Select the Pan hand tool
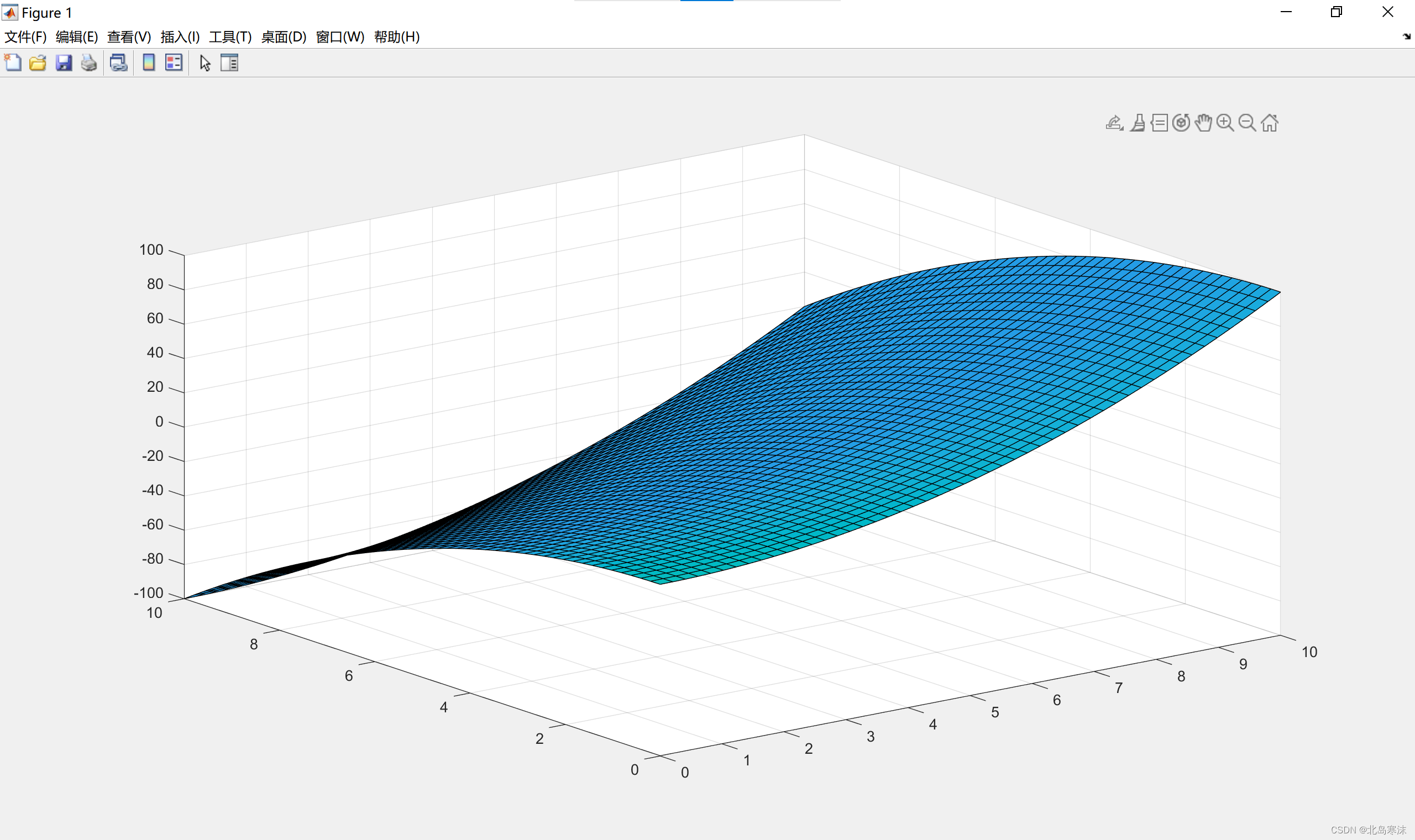The image size is (1415, 840). 1203,122
